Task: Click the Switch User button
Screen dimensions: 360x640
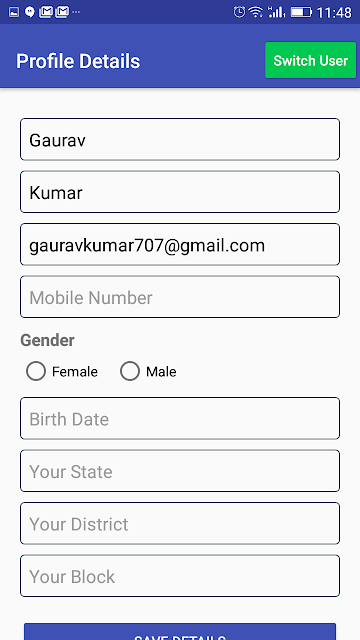Action: click(311, 60)
